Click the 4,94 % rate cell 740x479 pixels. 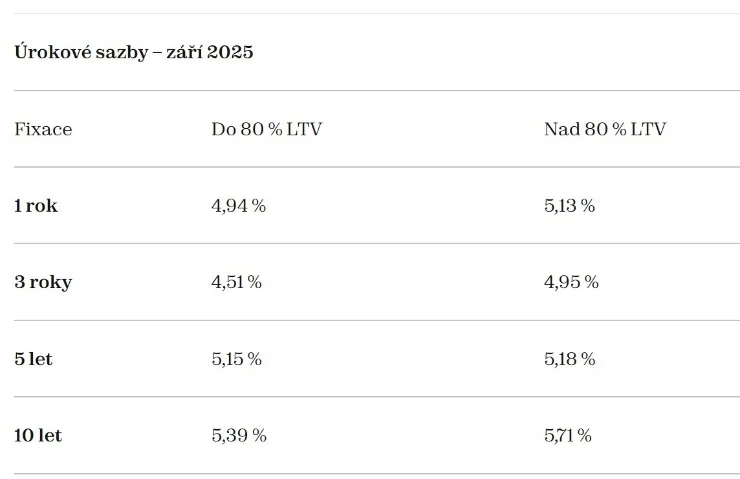point(239,206)
